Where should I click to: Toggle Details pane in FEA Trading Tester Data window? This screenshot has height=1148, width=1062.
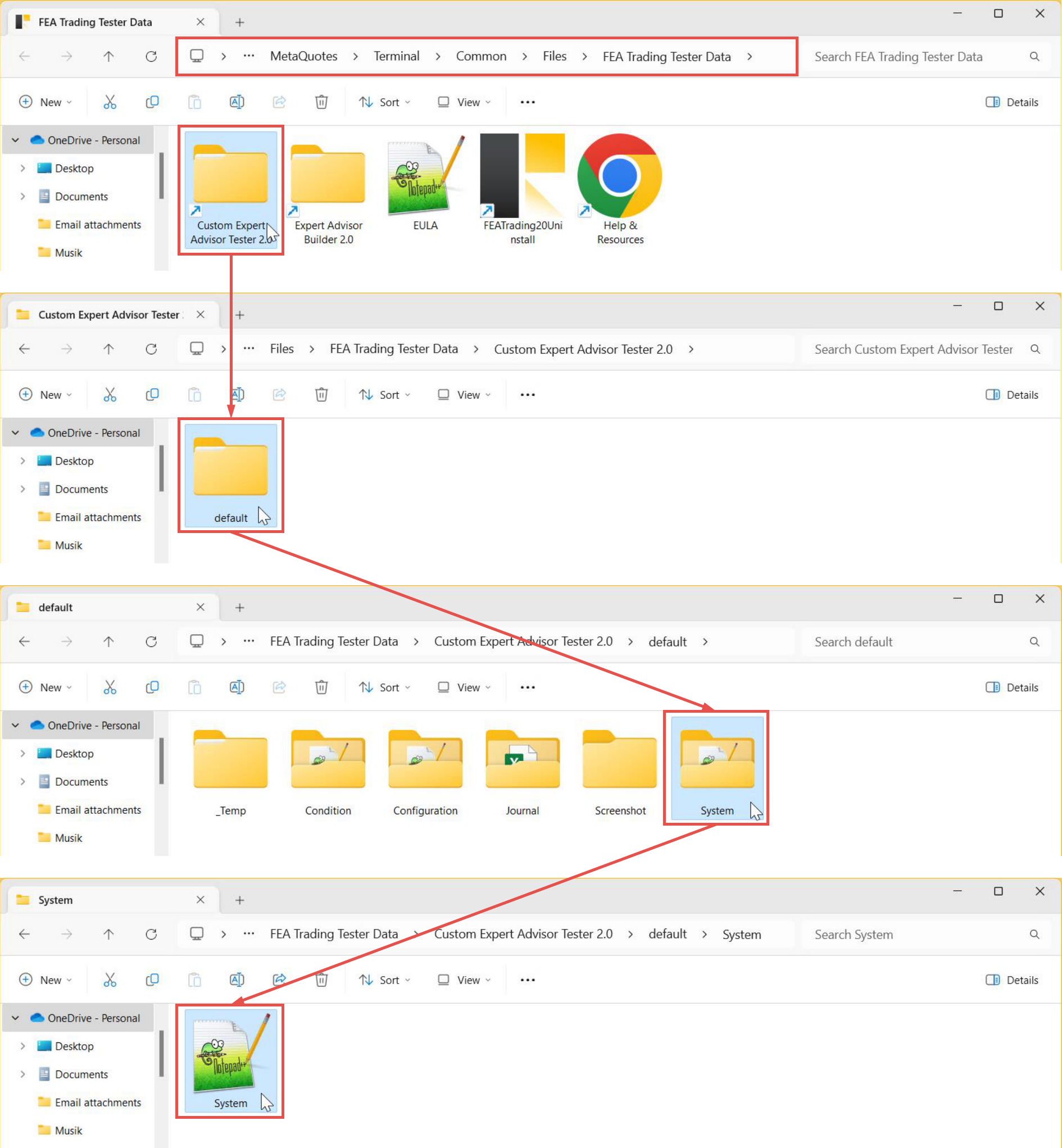point(1011,102)
